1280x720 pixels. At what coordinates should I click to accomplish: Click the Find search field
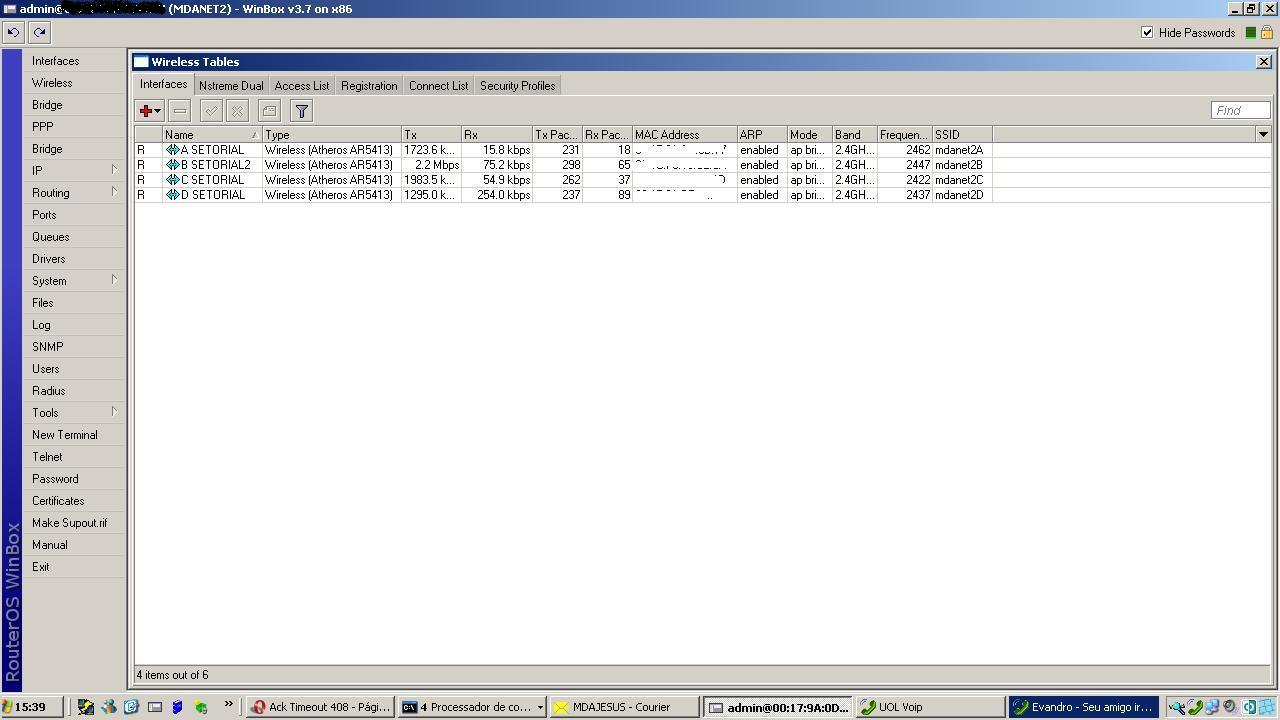coord(1240,110)
